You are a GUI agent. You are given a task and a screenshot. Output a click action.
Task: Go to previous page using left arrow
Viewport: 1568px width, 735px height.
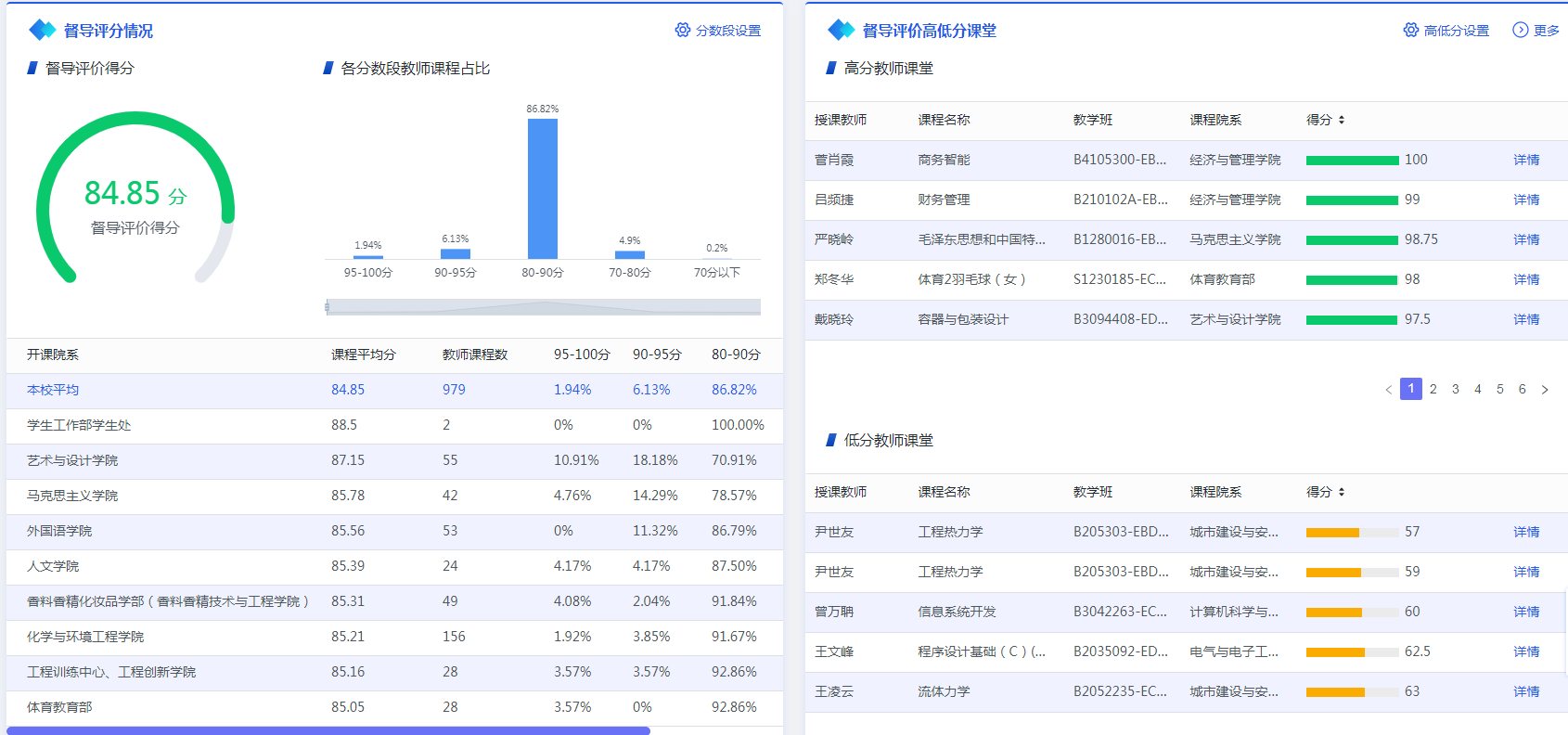click(1388, 390)
